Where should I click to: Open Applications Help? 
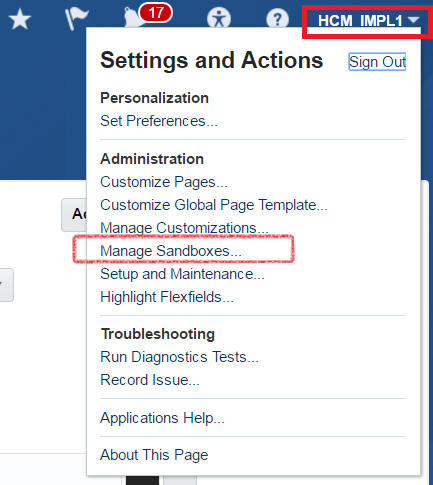coord(162,418)
